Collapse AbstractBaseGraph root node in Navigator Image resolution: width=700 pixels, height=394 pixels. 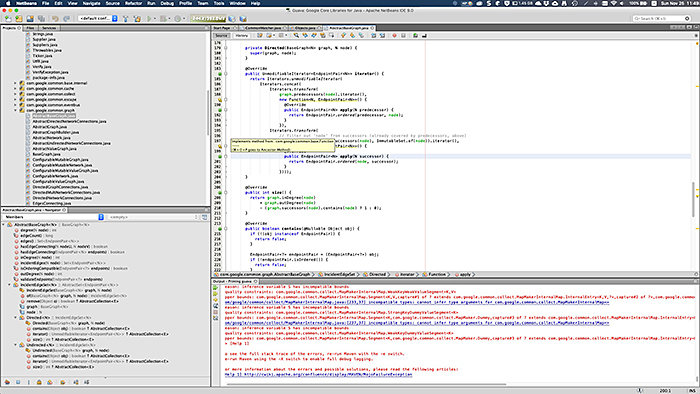pyautogui.click(x=4, y=224)
